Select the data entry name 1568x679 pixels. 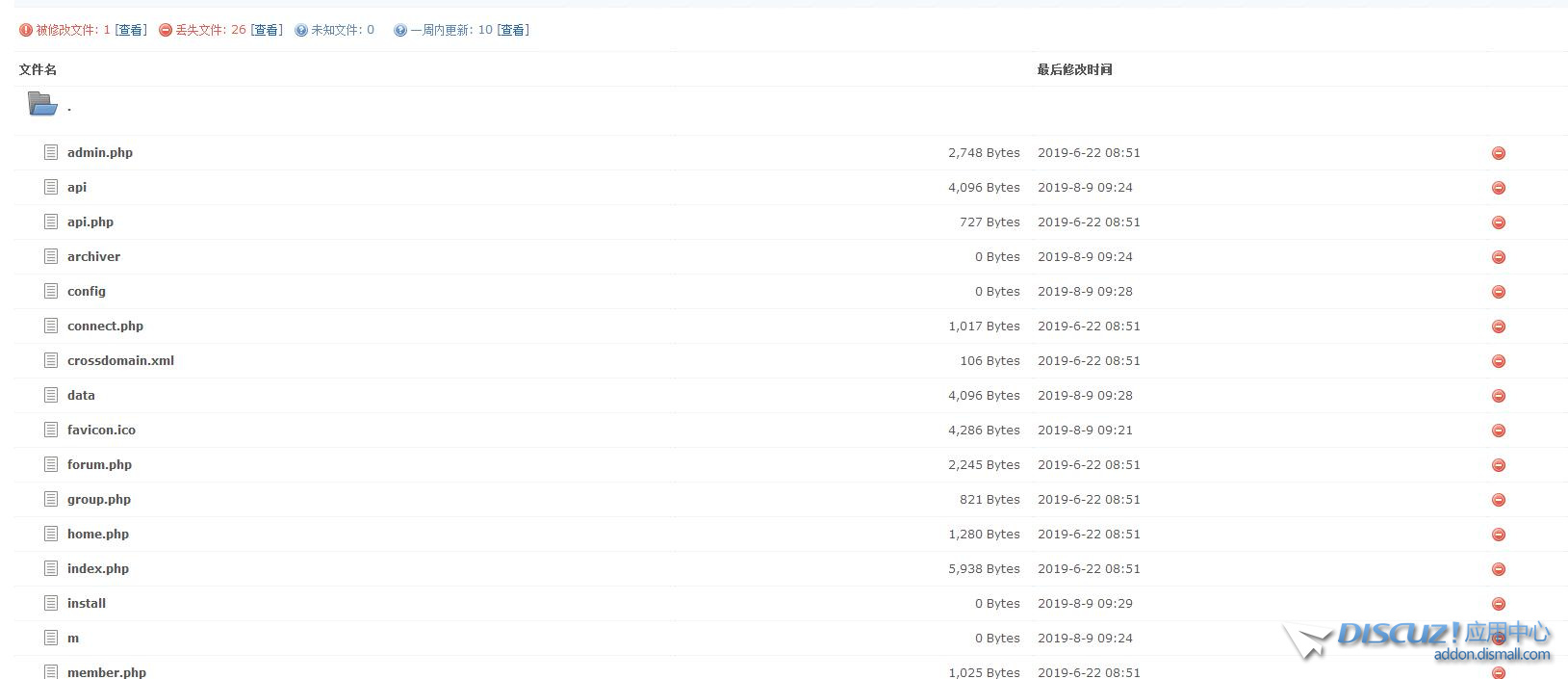[81, 395]
